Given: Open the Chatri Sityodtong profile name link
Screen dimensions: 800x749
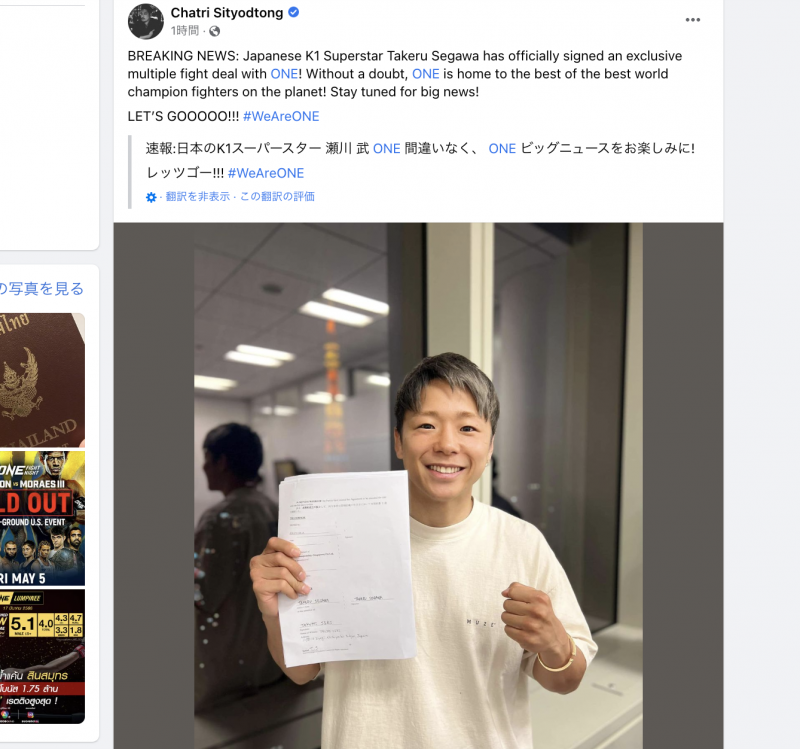Looking at the screenshot, I should (x=227, y=12).
